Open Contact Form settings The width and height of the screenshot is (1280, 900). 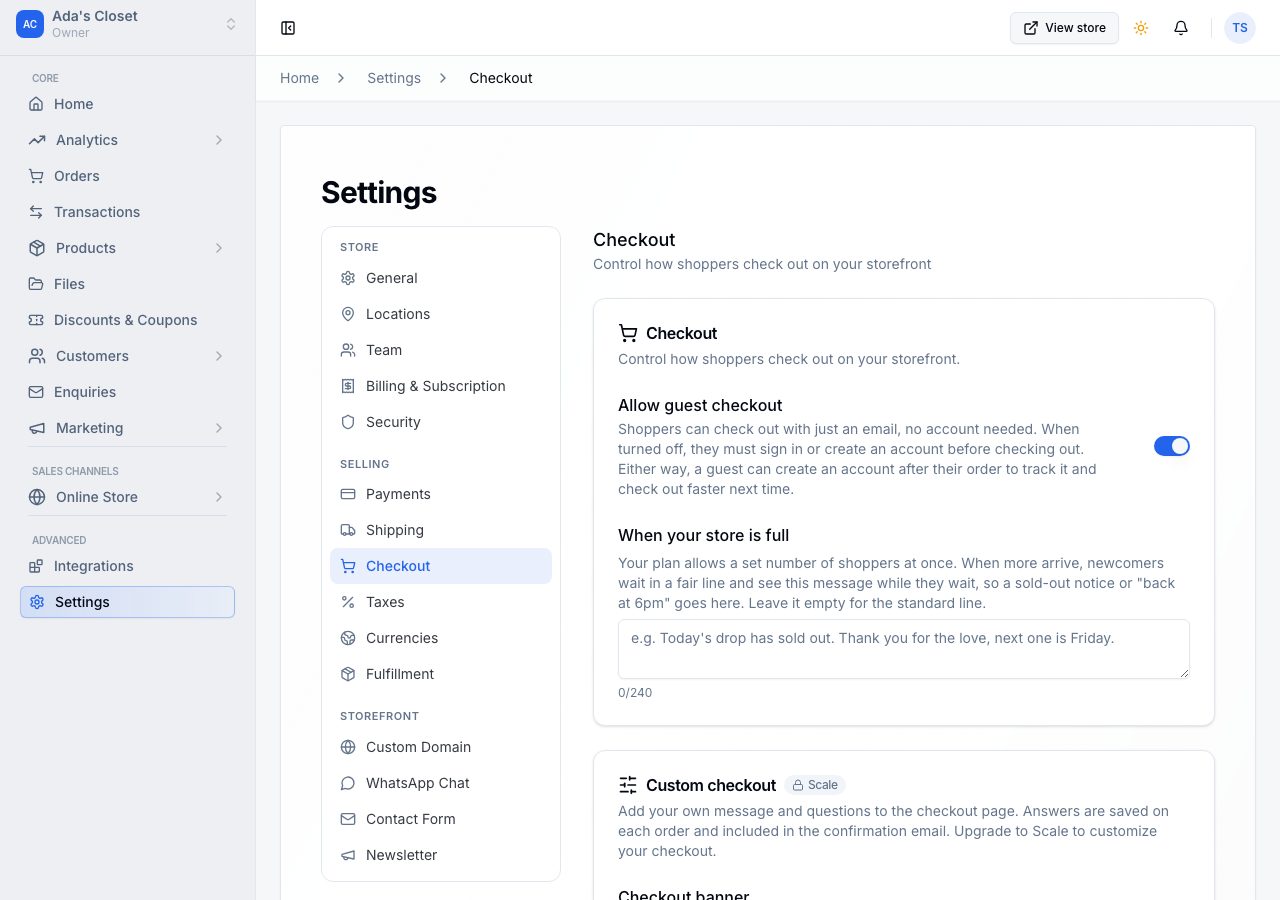[x=441, y=819]
